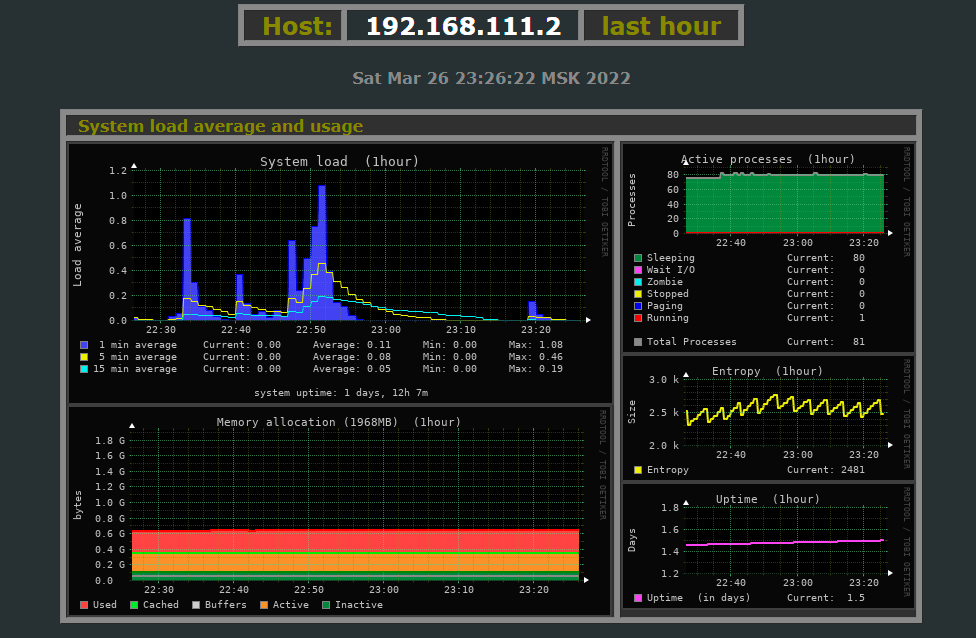Click the 192.168.111.2 host address field
The height and width of the screenshot is (638, 976).
[x=463, y=26]
